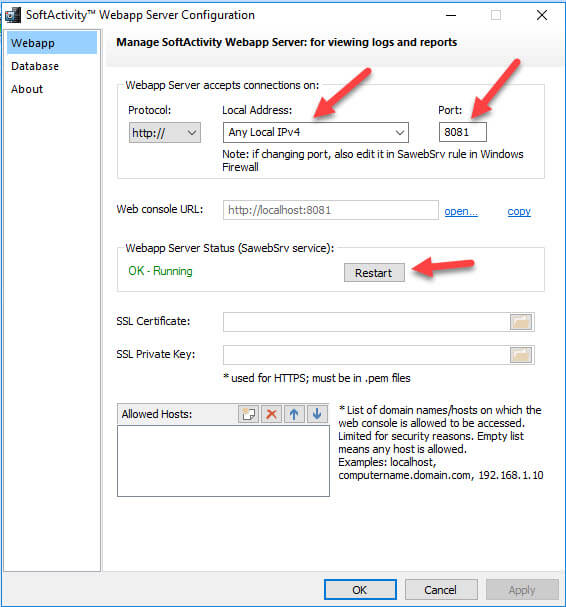Delete selected host with red X icon
The image size is (566, 607).
tap(271, 414)
